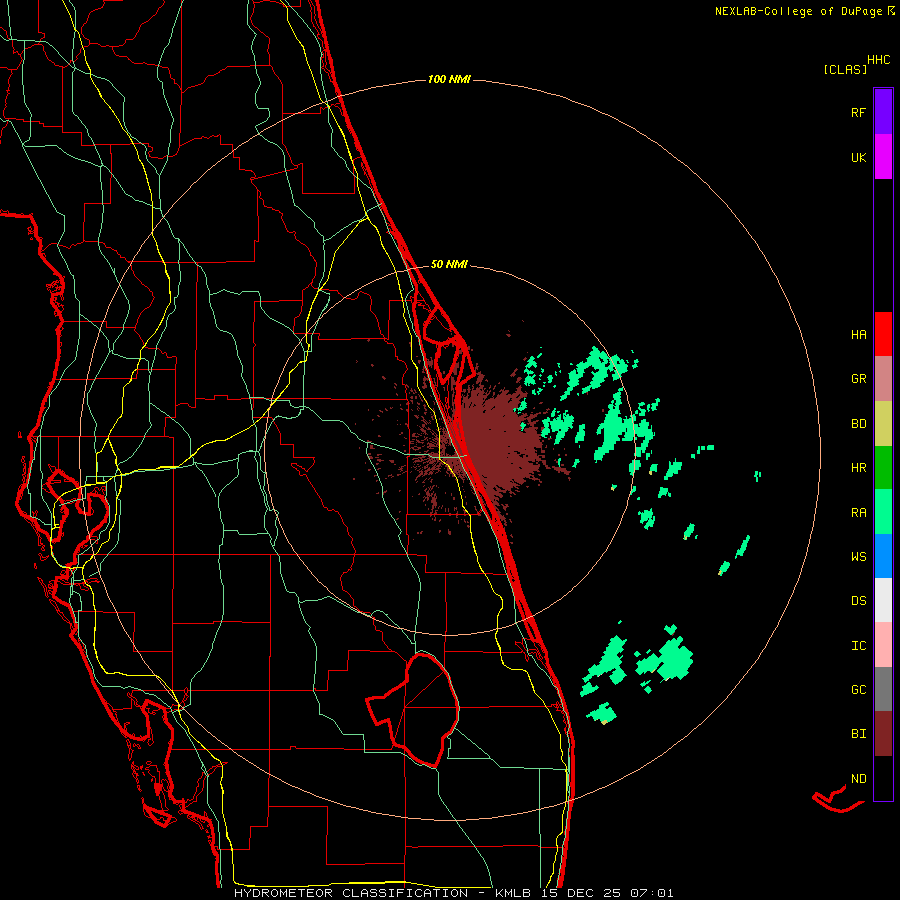The image size is (900, 900).
Task: Click the HHC product code label
Action: click(879, 60)
